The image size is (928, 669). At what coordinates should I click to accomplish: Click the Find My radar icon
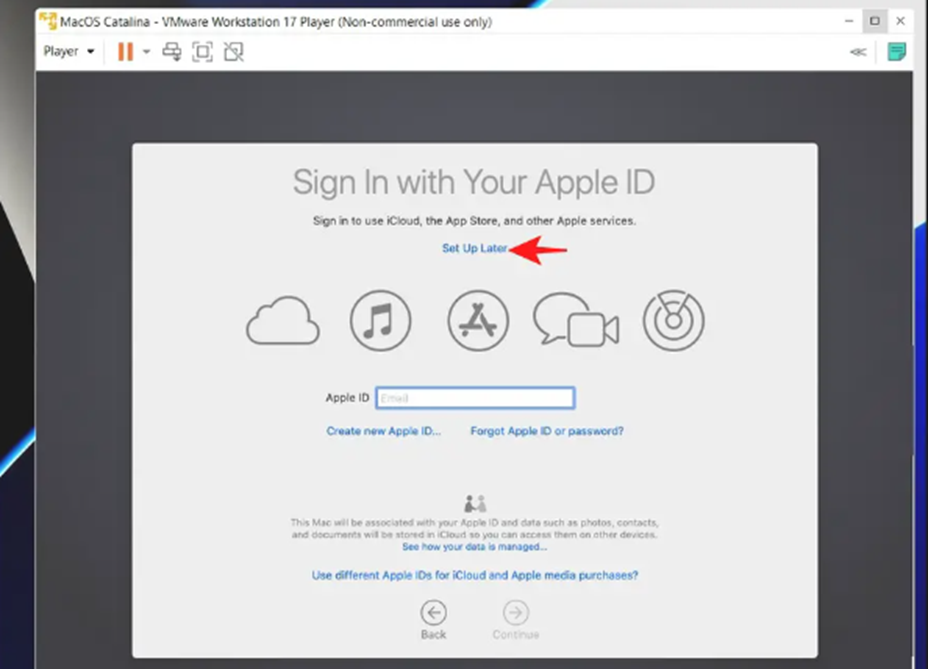[x=674, y=320]
